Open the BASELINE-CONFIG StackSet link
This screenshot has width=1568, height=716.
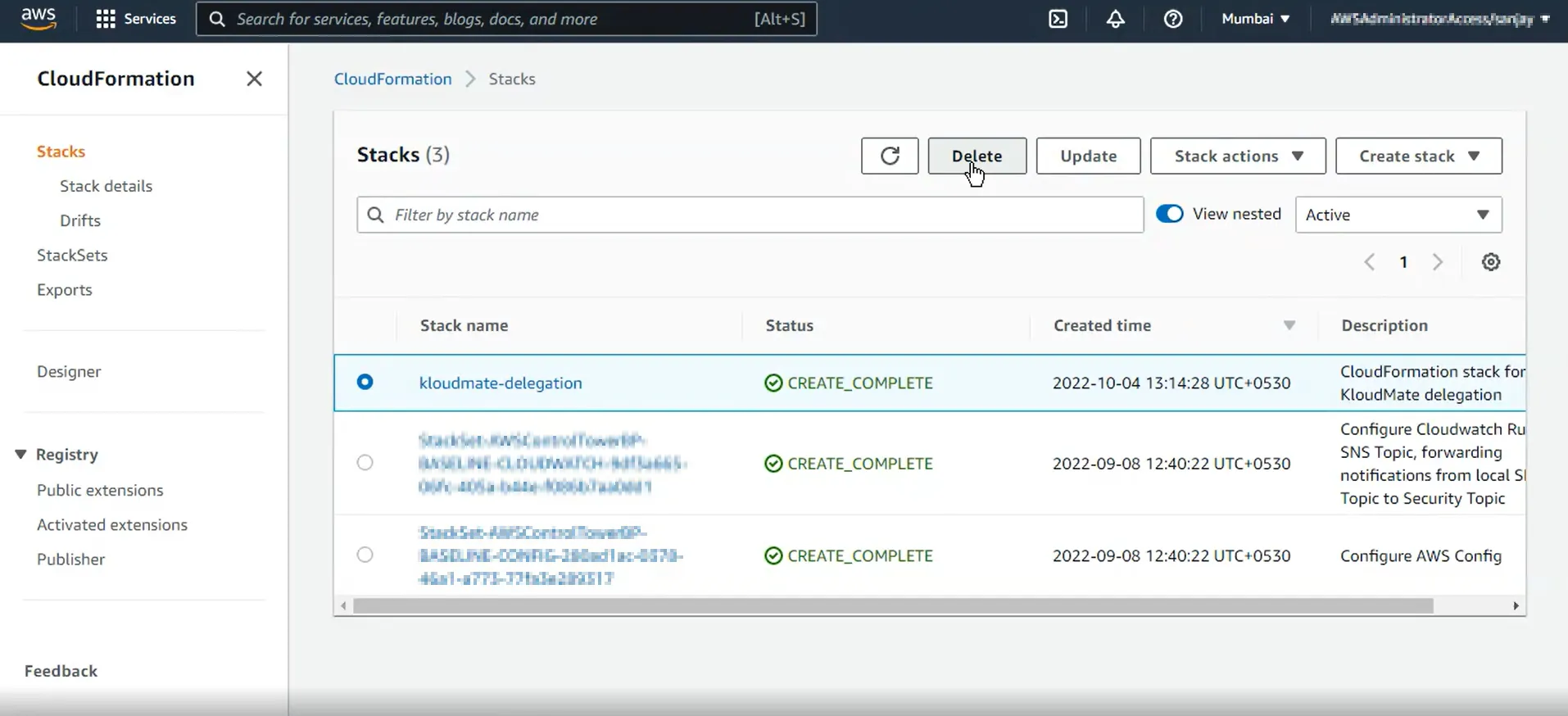550,555
